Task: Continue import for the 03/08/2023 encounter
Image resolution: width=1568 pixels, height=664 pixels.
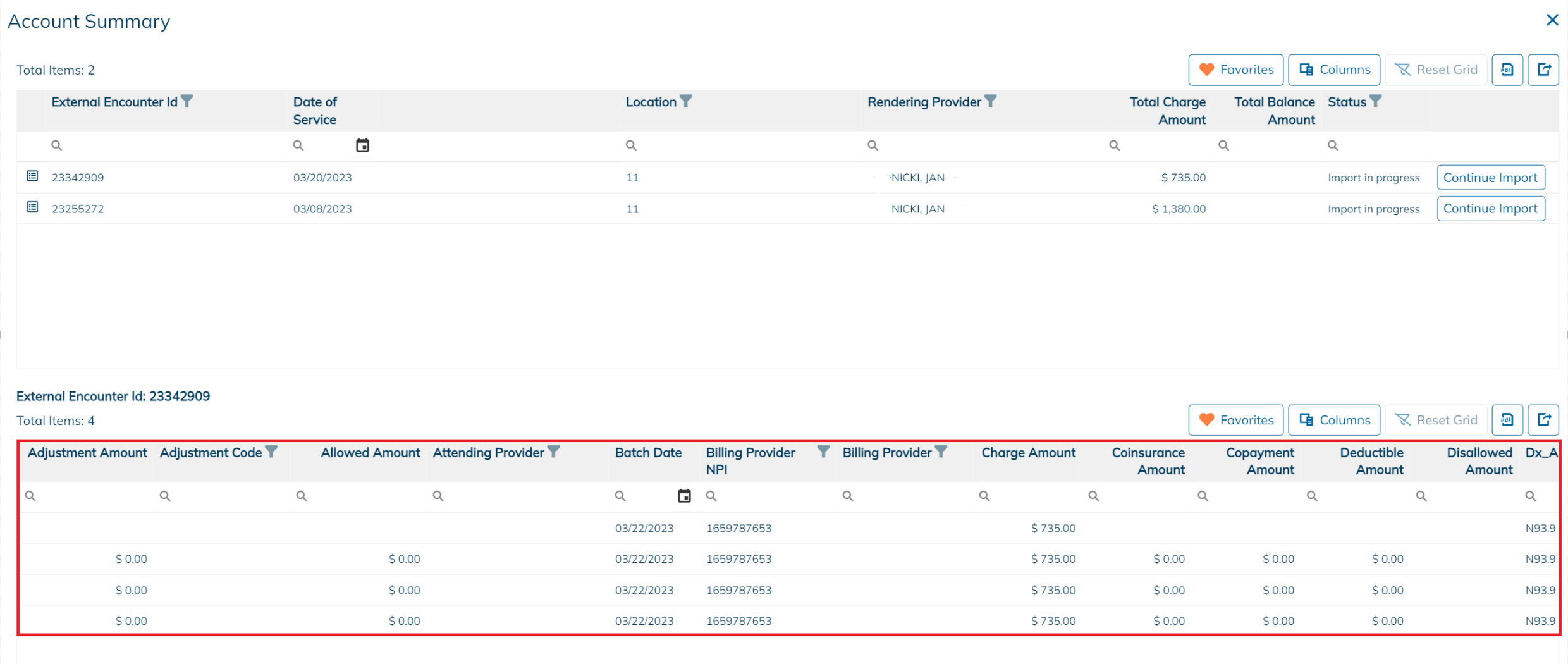Action: [x=1490, y=209]
